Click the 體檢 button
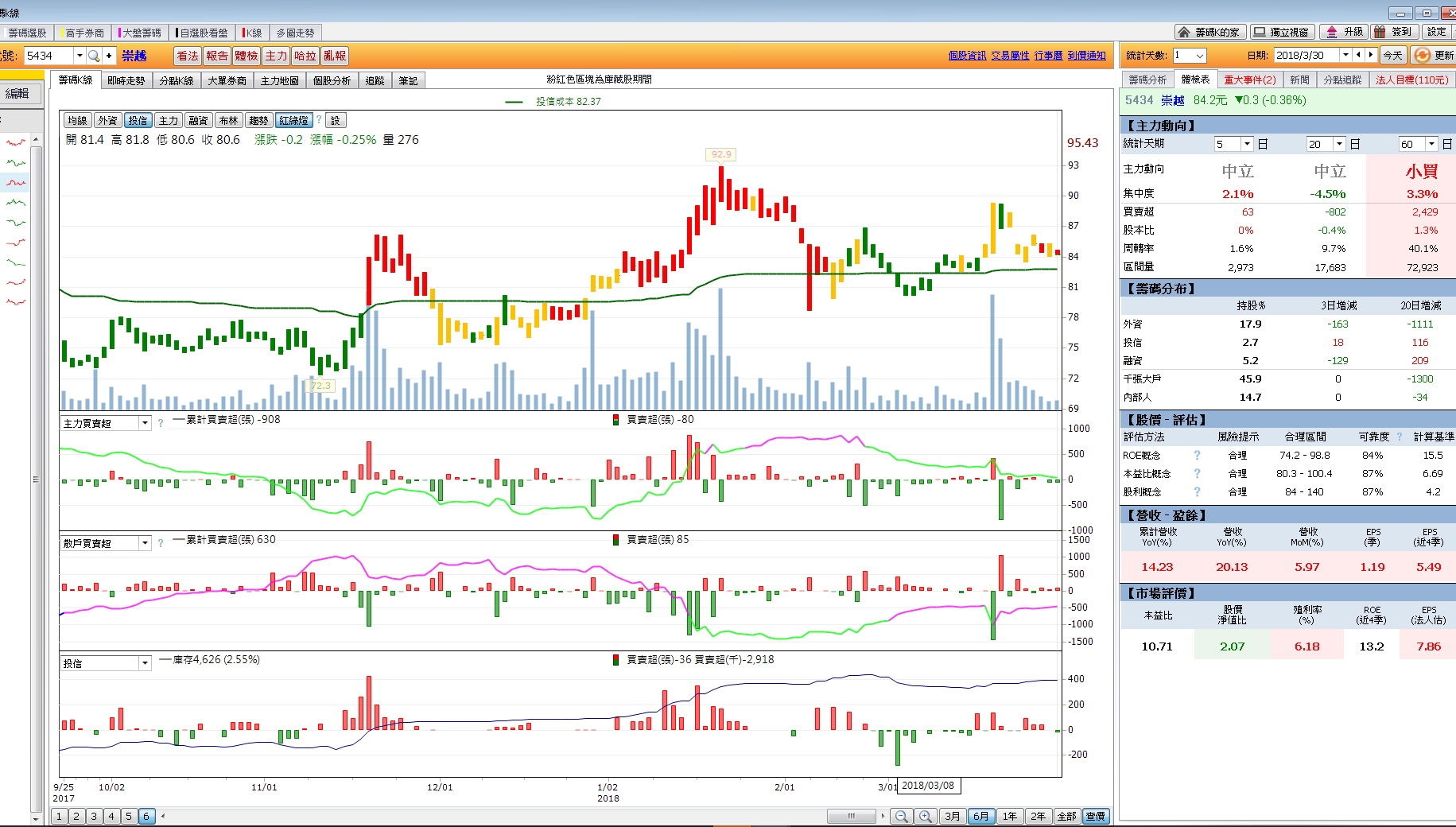1456x827 pixels. pyautogui.click(x=247, y=56)
